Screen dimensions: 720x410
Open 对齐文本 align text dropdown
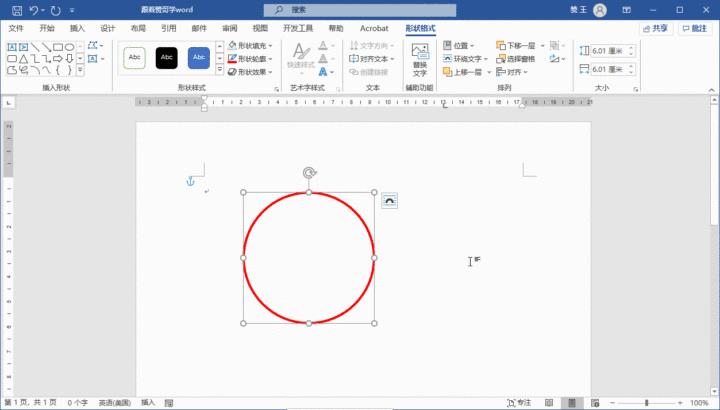click(372, 59)
